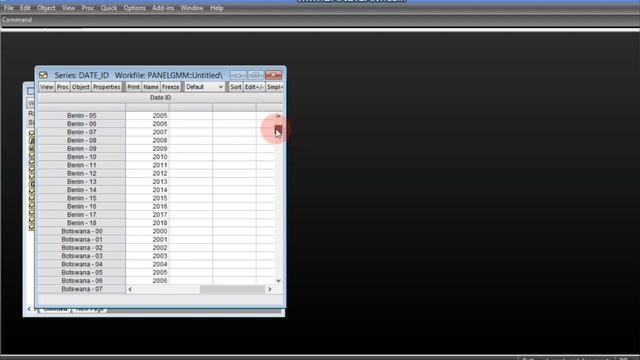Click the cell value 2001 for Botswana - 01
This screenshot has width=640, height=360.
click(x=147, y=239)
